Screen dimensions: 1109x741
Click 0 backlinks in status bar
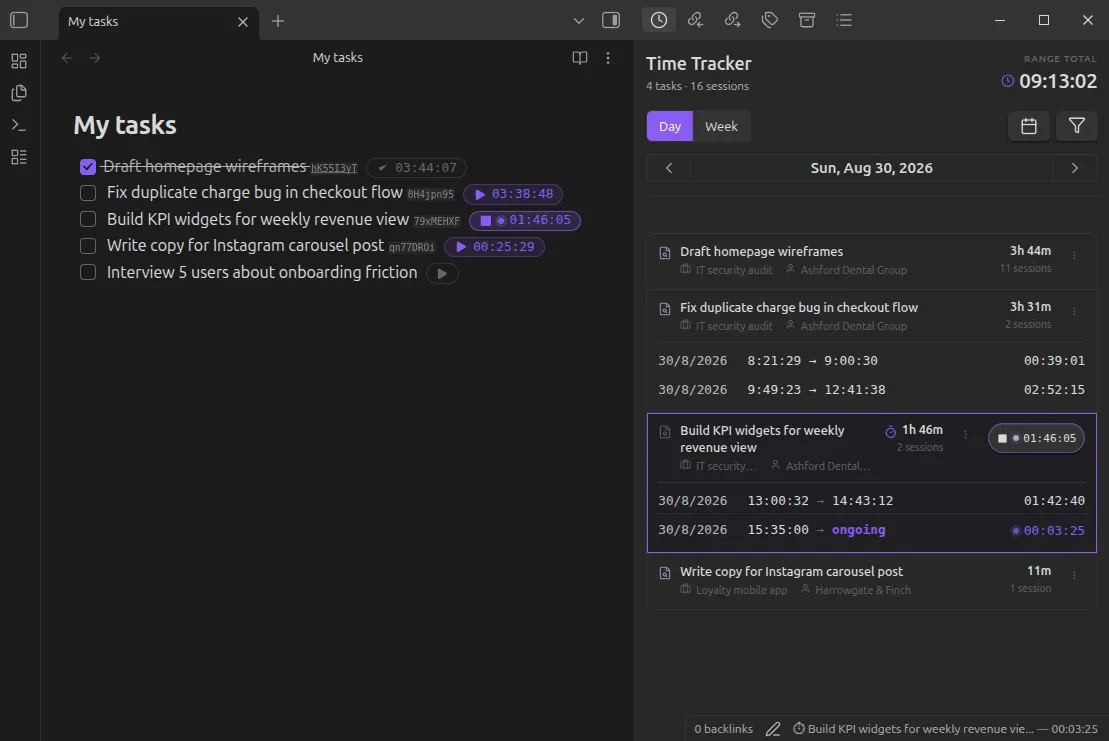pyautogui.click(x=723, y=729)
